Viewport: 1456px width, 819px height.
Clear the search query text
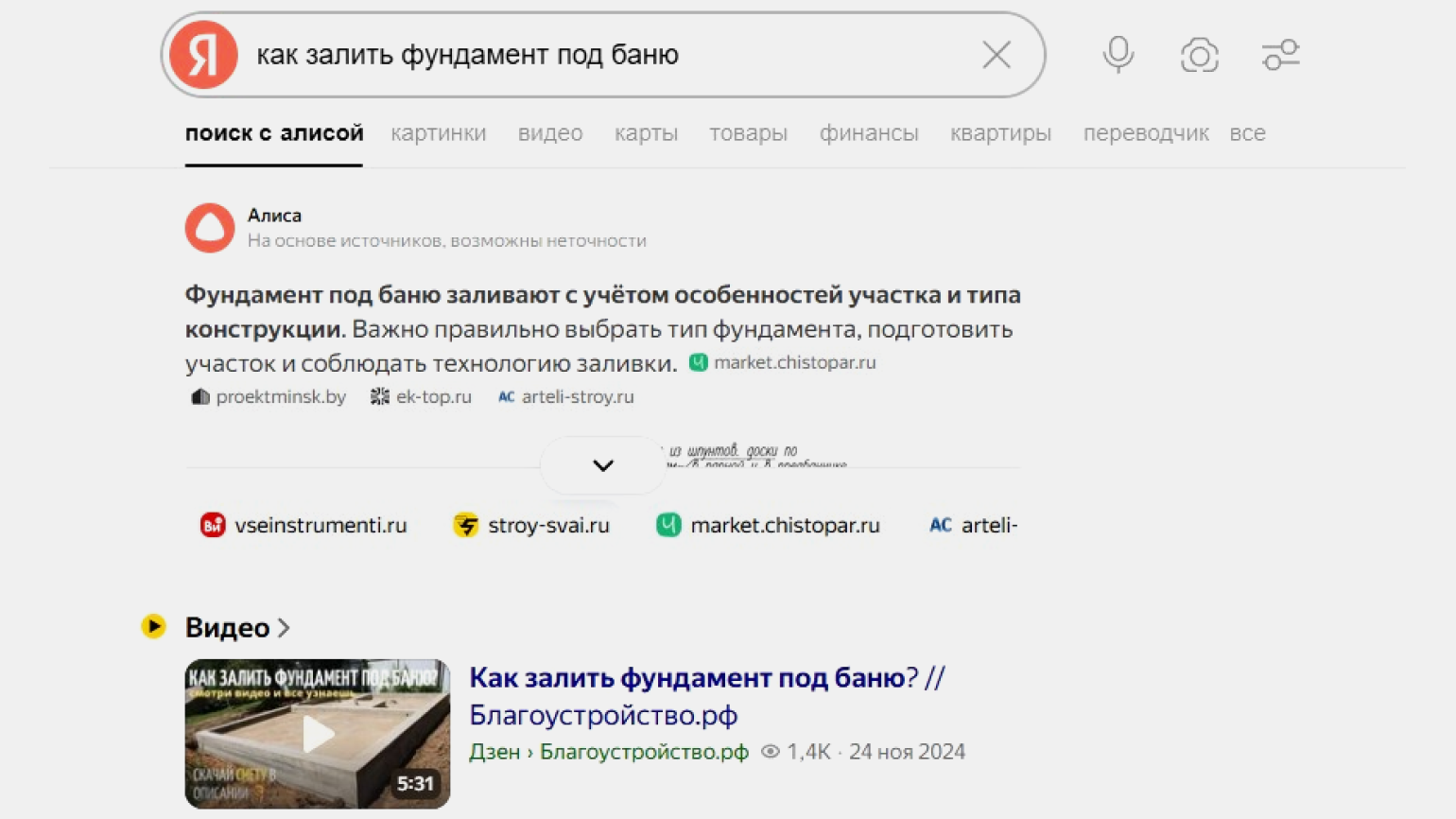tap(996, 55)
